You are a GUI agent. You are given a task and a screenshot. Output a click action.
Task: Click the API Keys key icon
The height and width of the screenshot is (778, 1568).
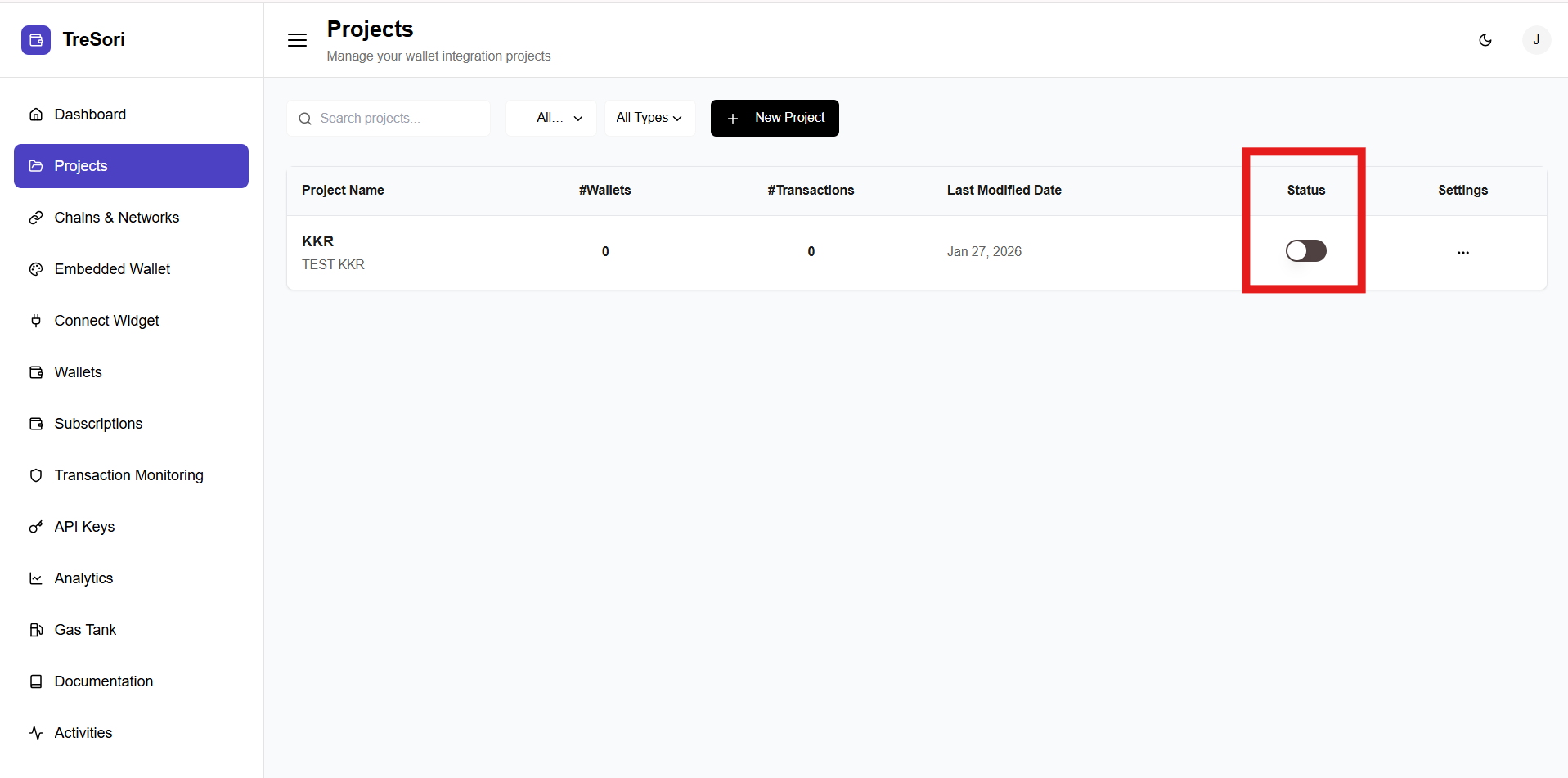(36, 527)
